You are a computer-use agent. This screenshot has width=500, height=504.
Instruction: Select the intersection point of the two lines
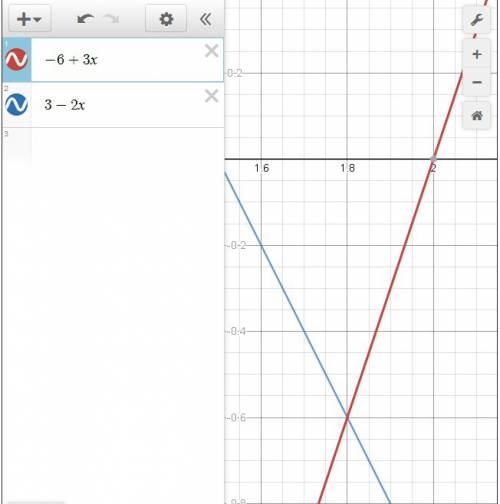click(x=347, y=417)
